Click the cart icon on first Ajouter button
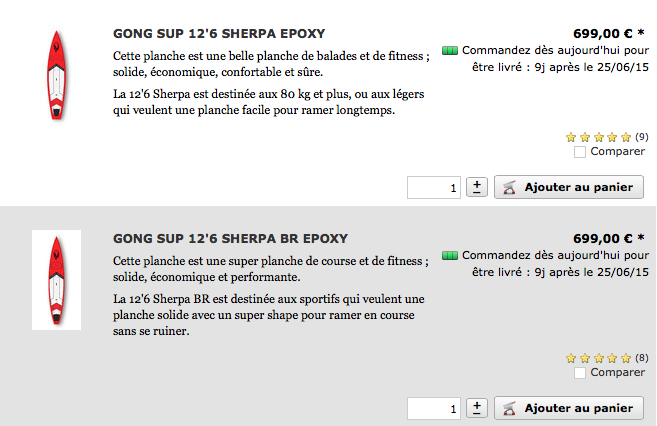The image size is (657, 426). click(509, 187)
